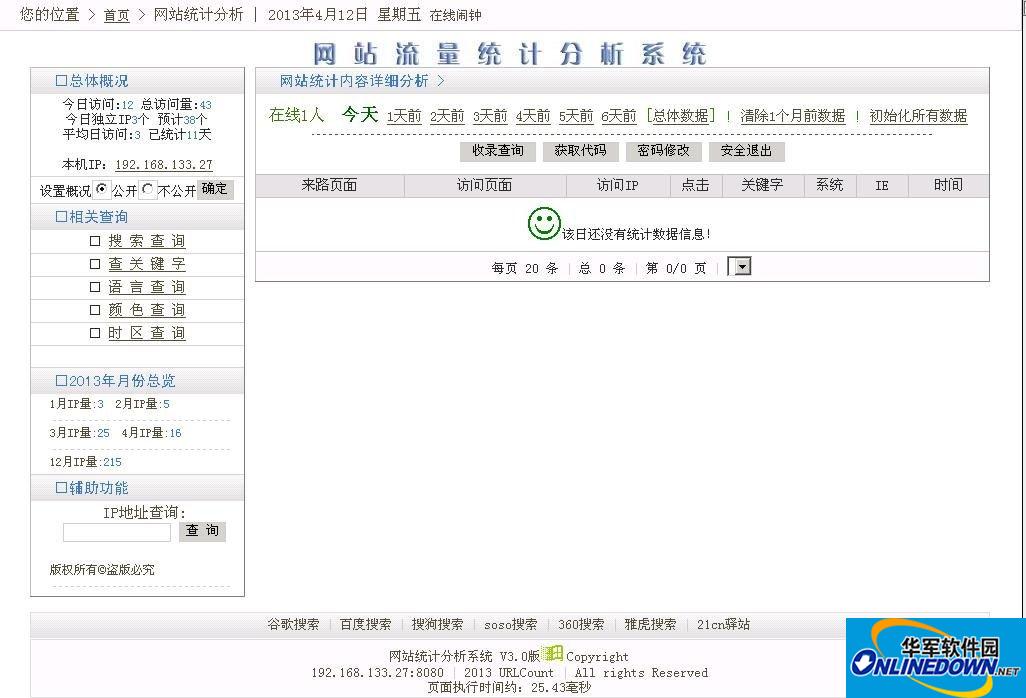Click the IP地址查询 input field
1026x698 pixels.
116,531
